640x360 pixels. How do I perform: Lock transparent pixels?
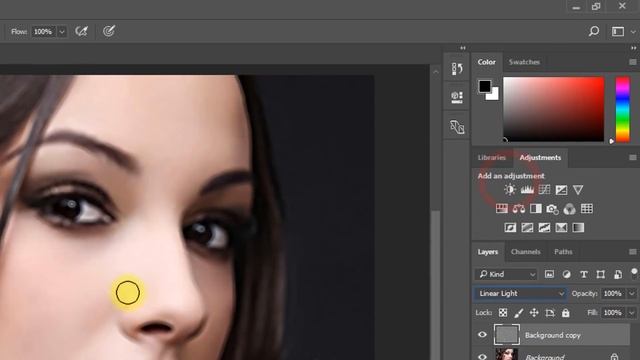tap(503, 313)
